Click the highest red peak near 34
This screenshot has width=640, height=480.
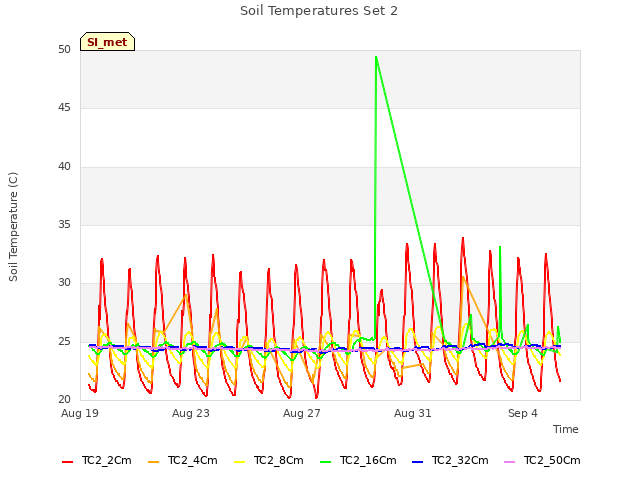pyautogui.click(x=463, y=238)
